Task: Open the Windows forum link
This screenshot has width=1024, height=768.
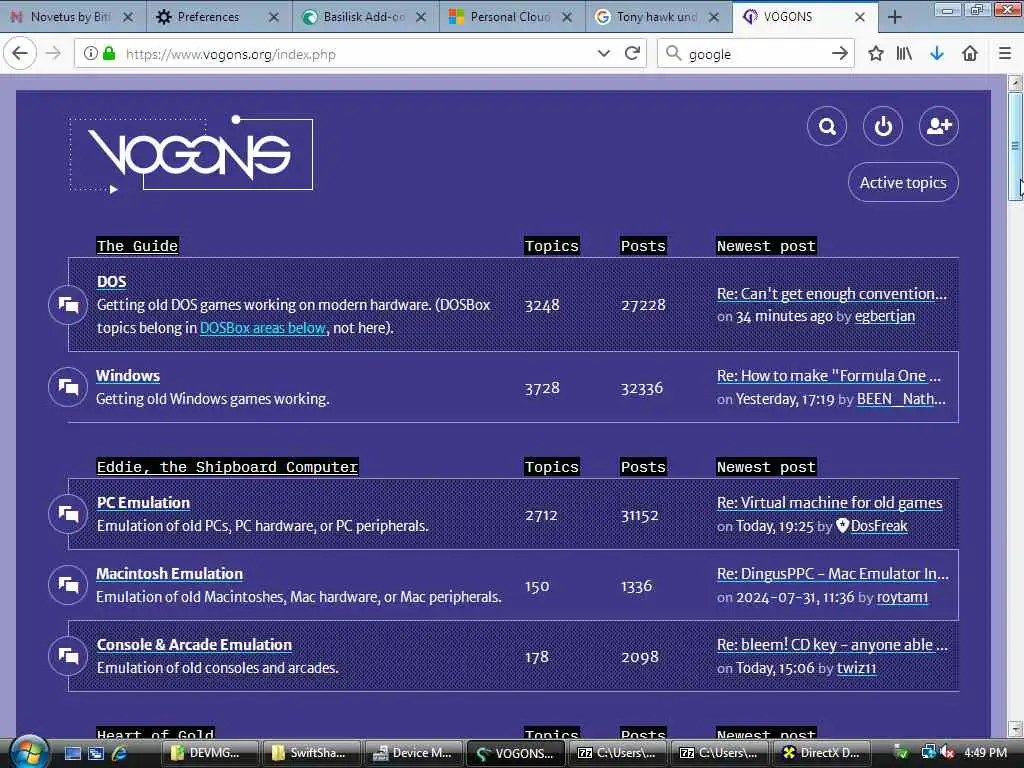Action: click(128, 376)
